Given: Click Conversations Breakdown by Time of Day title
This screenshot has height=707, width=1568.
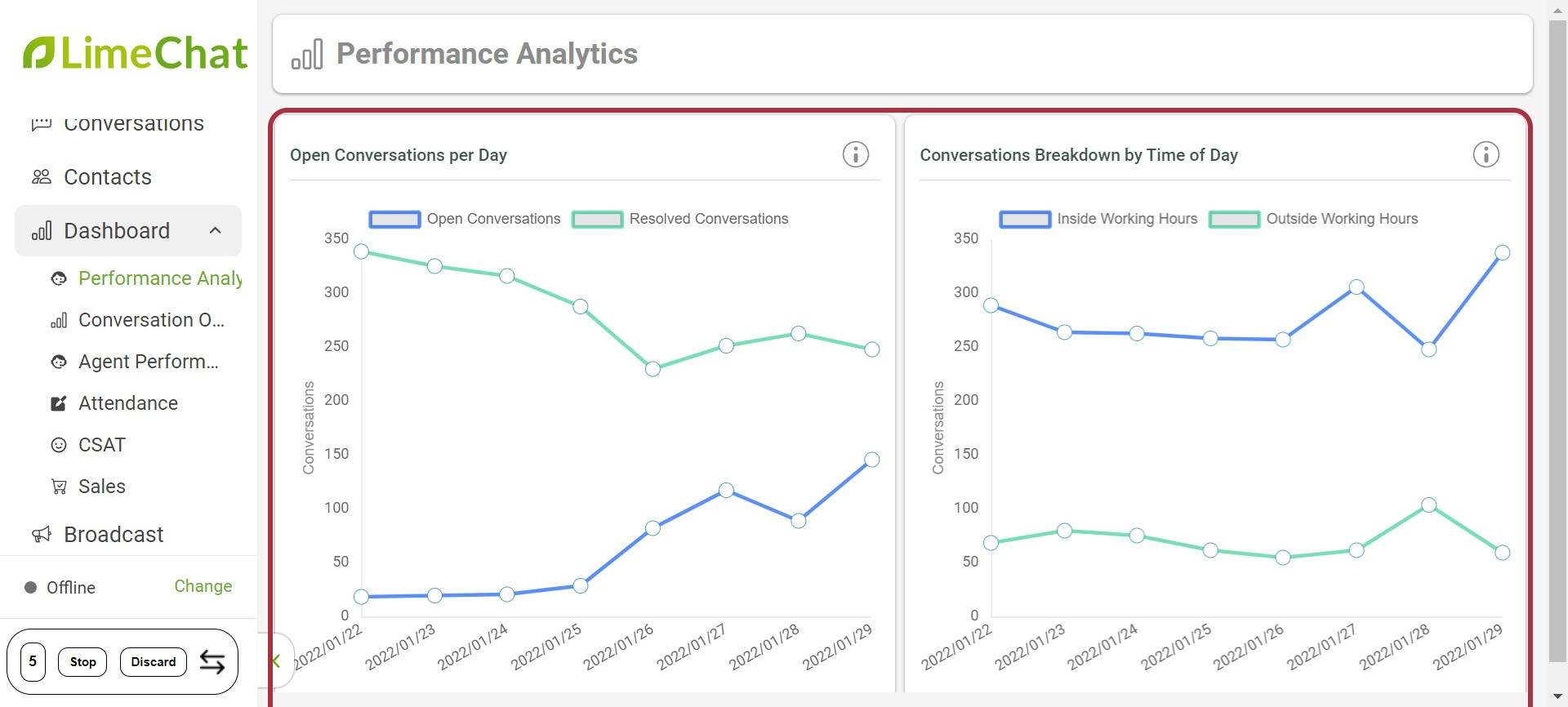Looking at the screenshot, I should tap(1079, 155).
